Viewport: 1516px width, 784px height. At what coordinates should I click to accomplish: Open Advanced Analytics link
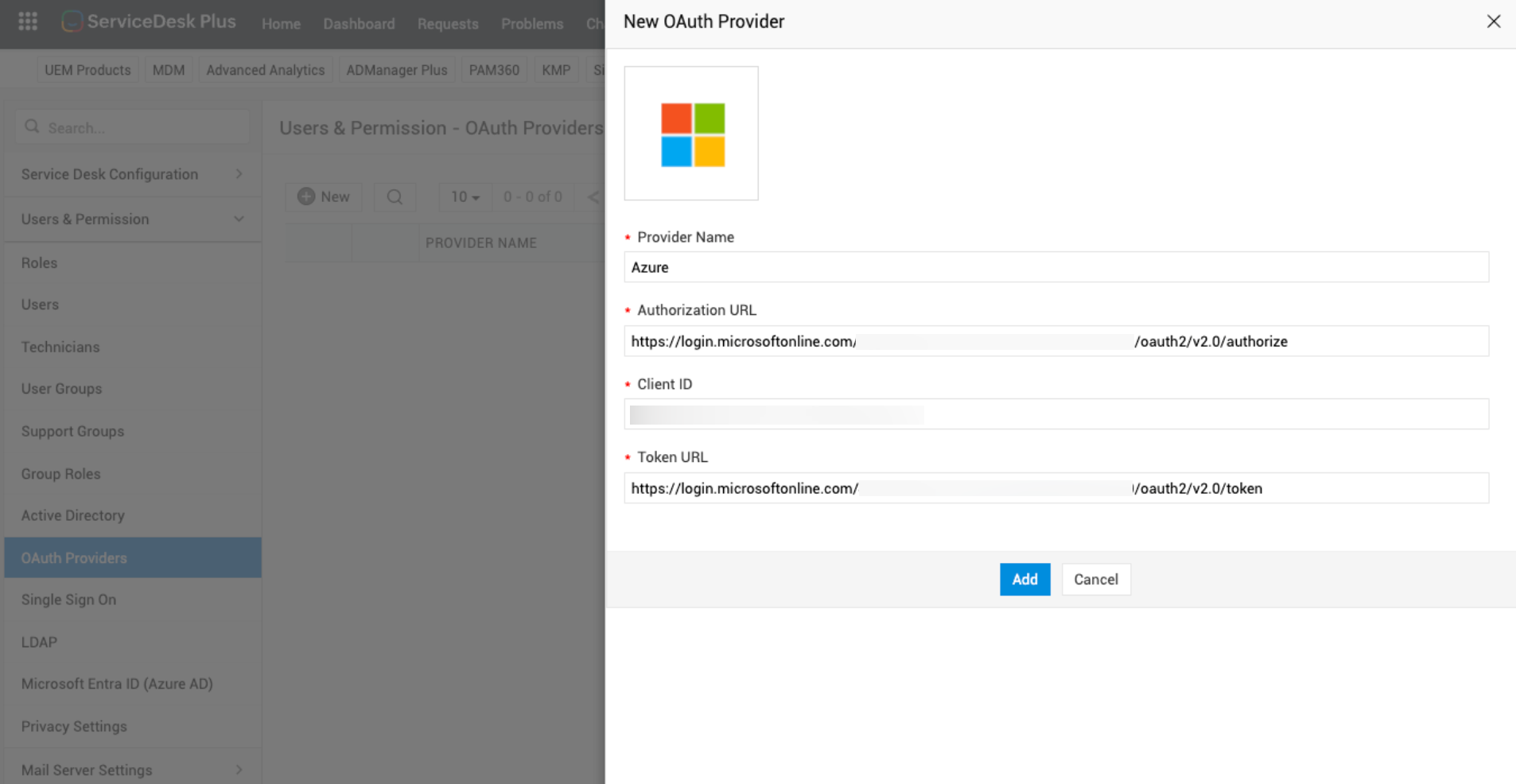tap(266, 70)
